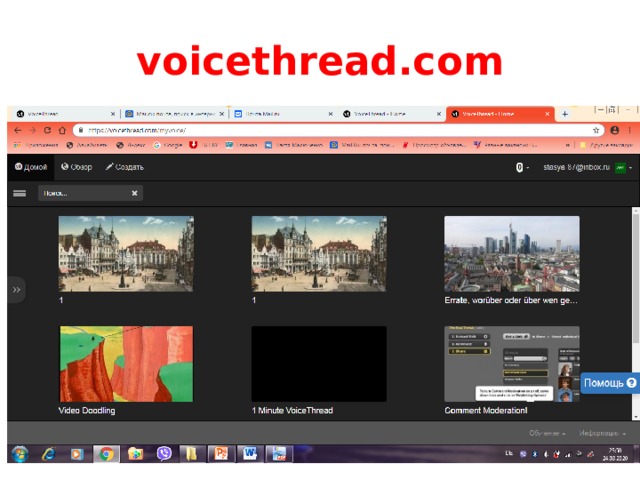Open the Video Doodling thumbnail

point(126,364)
